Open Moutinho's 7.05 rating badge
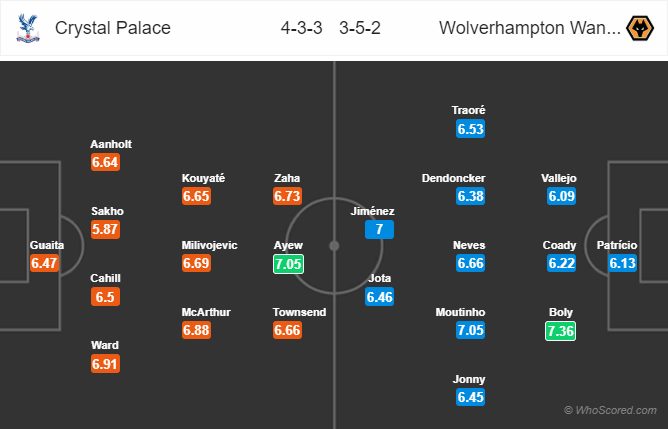The height and width of the screenshot is (429, 668). pyautogui.click(x=470, y=331)
